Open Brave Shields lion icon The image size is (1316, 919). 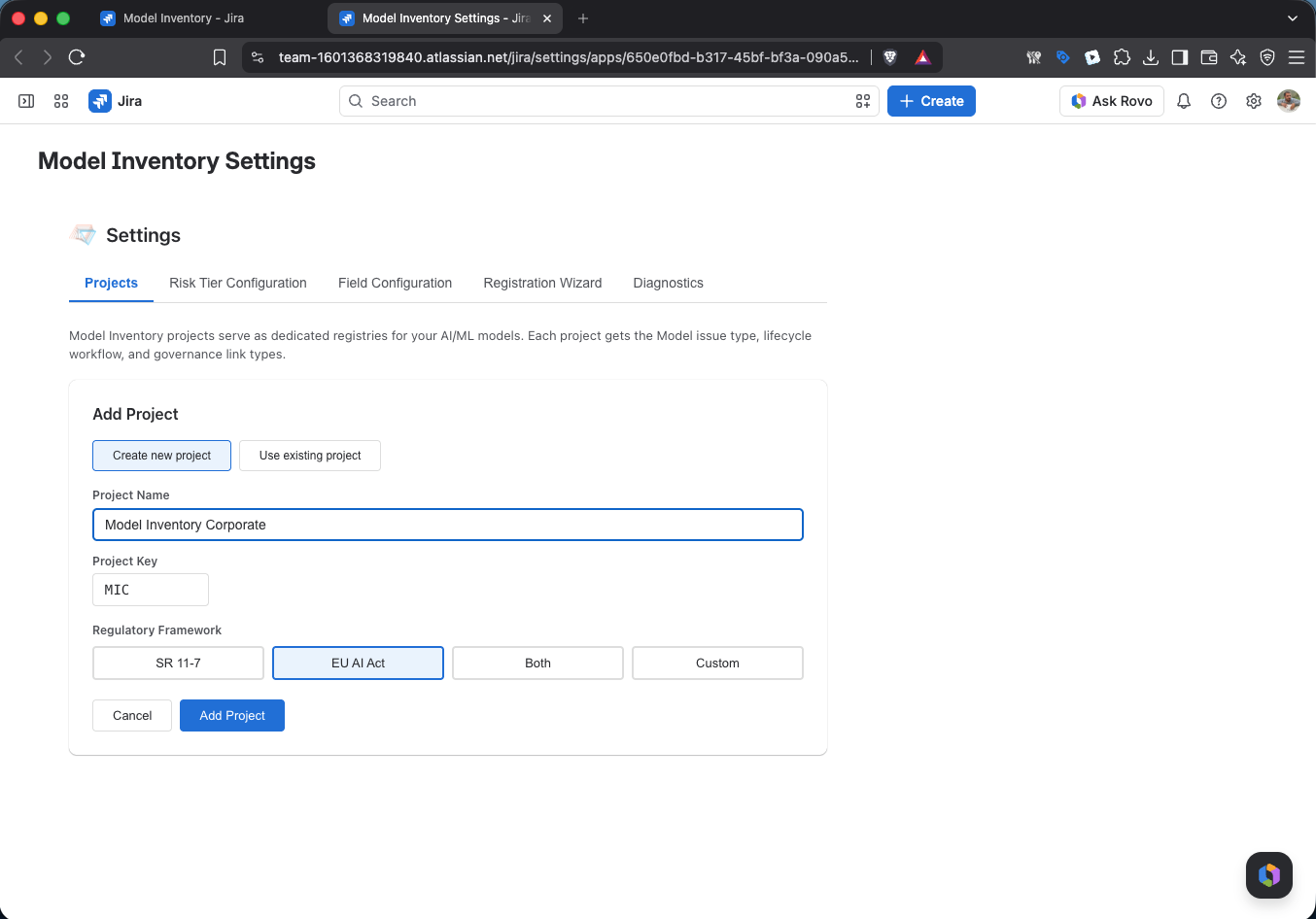click(x=889, y=57)
